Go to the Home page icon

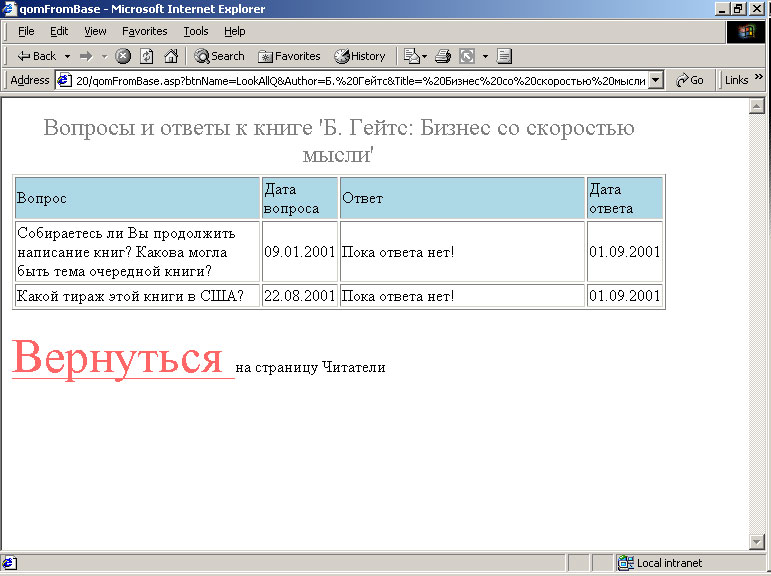(171, 56)
